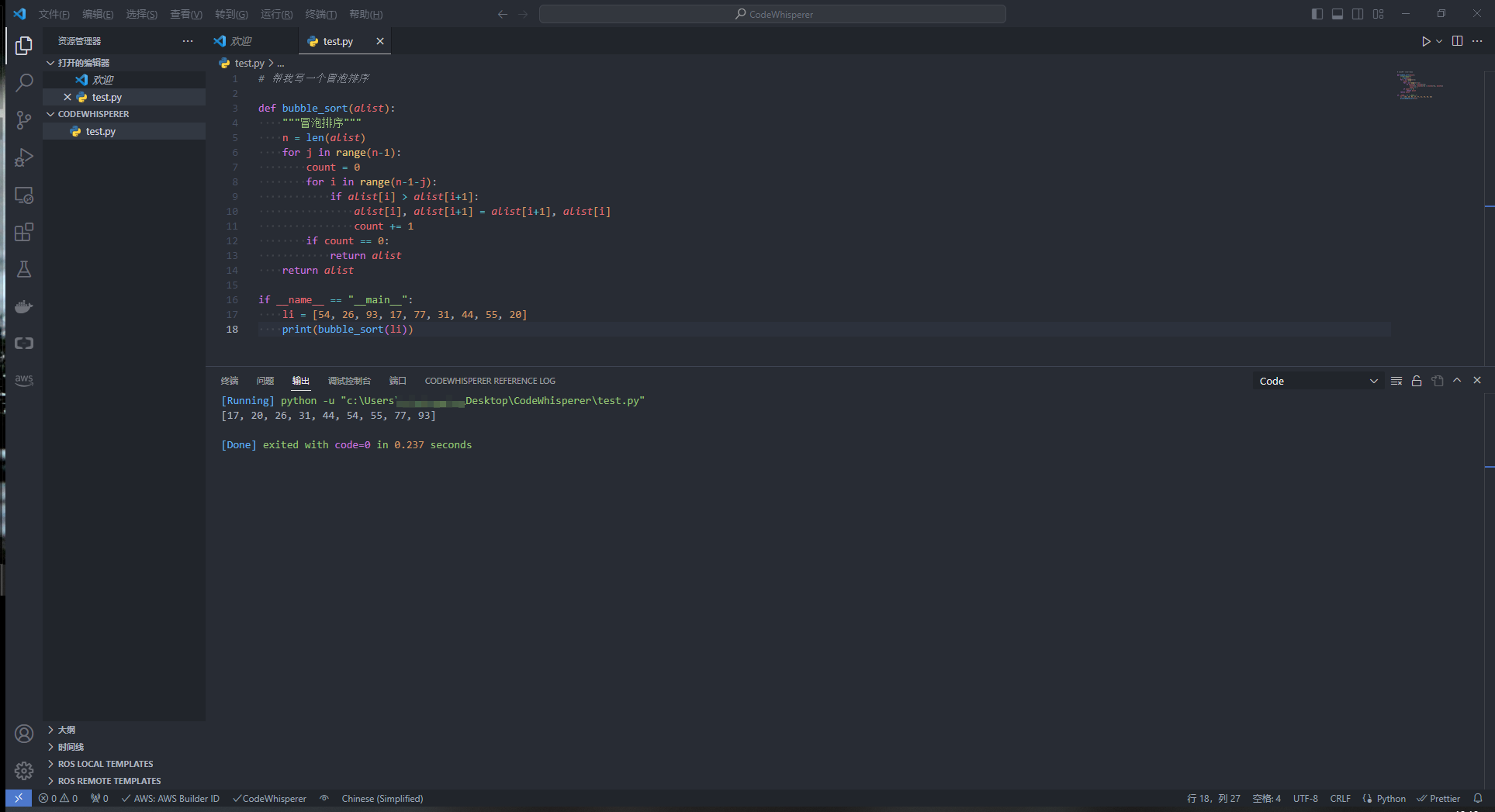Customize layout icon in title bar
1495x812 pixels.
click(1378, 14)
